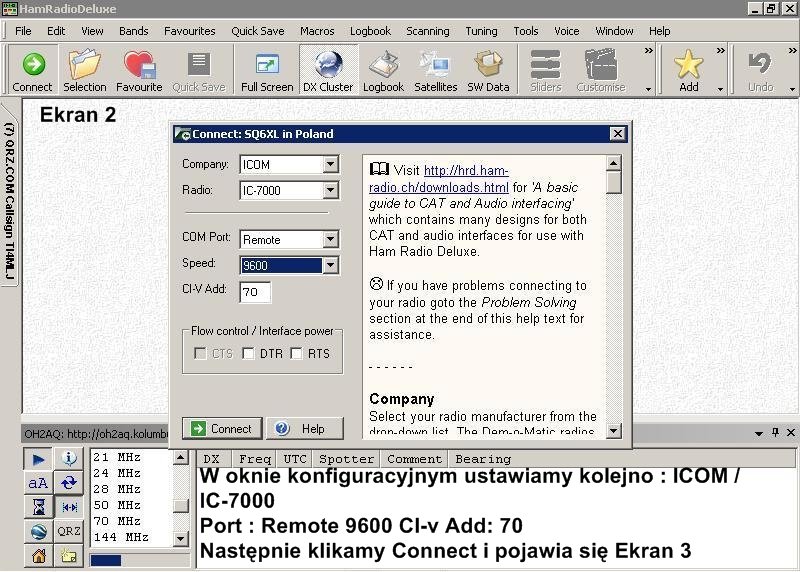Open the File menu
The image size is (800, 572).
pos(23,31)
